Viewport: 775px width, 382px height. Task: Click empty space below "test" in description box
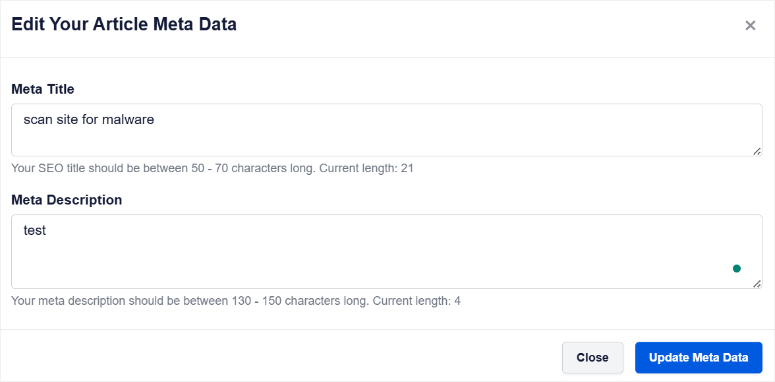[x=346, y=264]
